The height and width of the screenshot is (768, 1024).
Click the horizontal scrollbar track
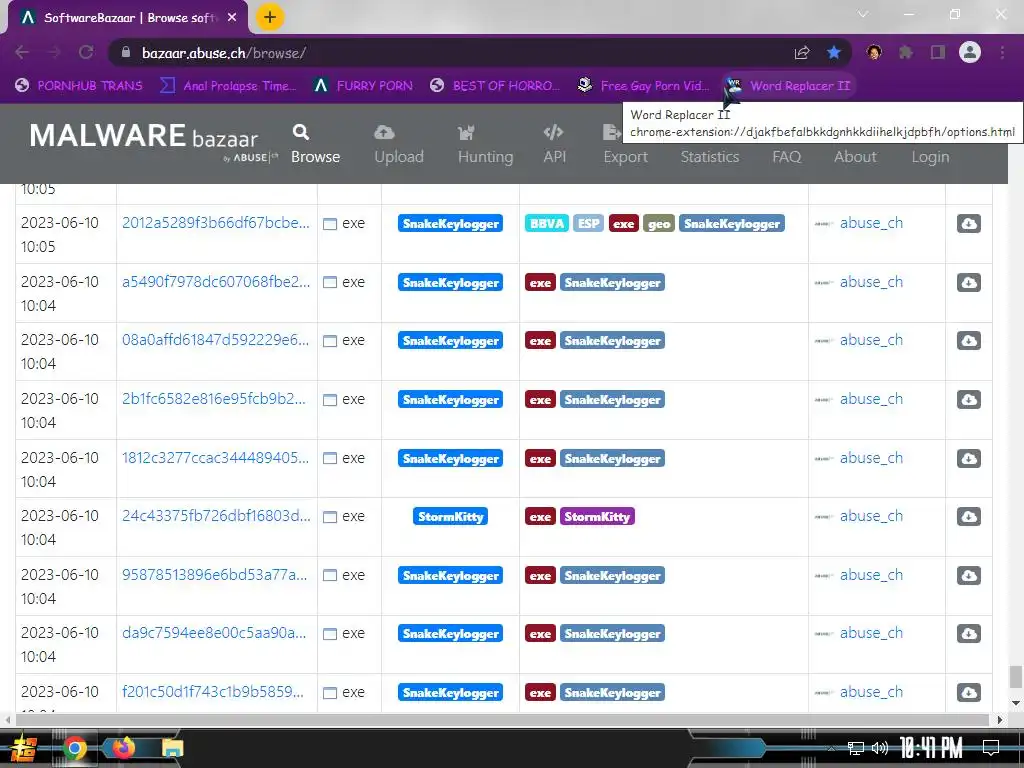coord(503,720)
